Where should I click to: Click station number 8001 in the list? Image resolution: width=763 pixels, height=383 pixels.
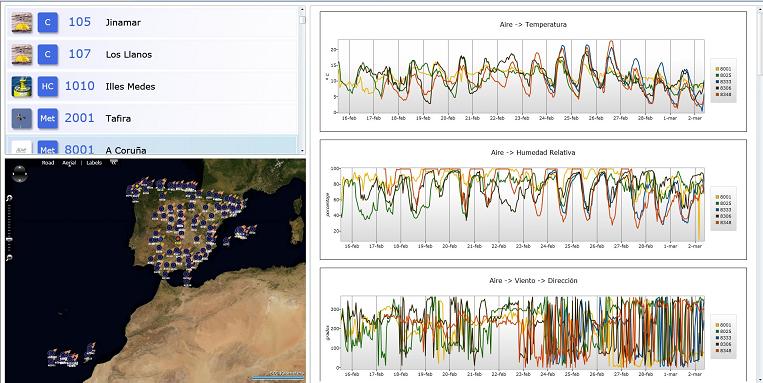(80, 149)
